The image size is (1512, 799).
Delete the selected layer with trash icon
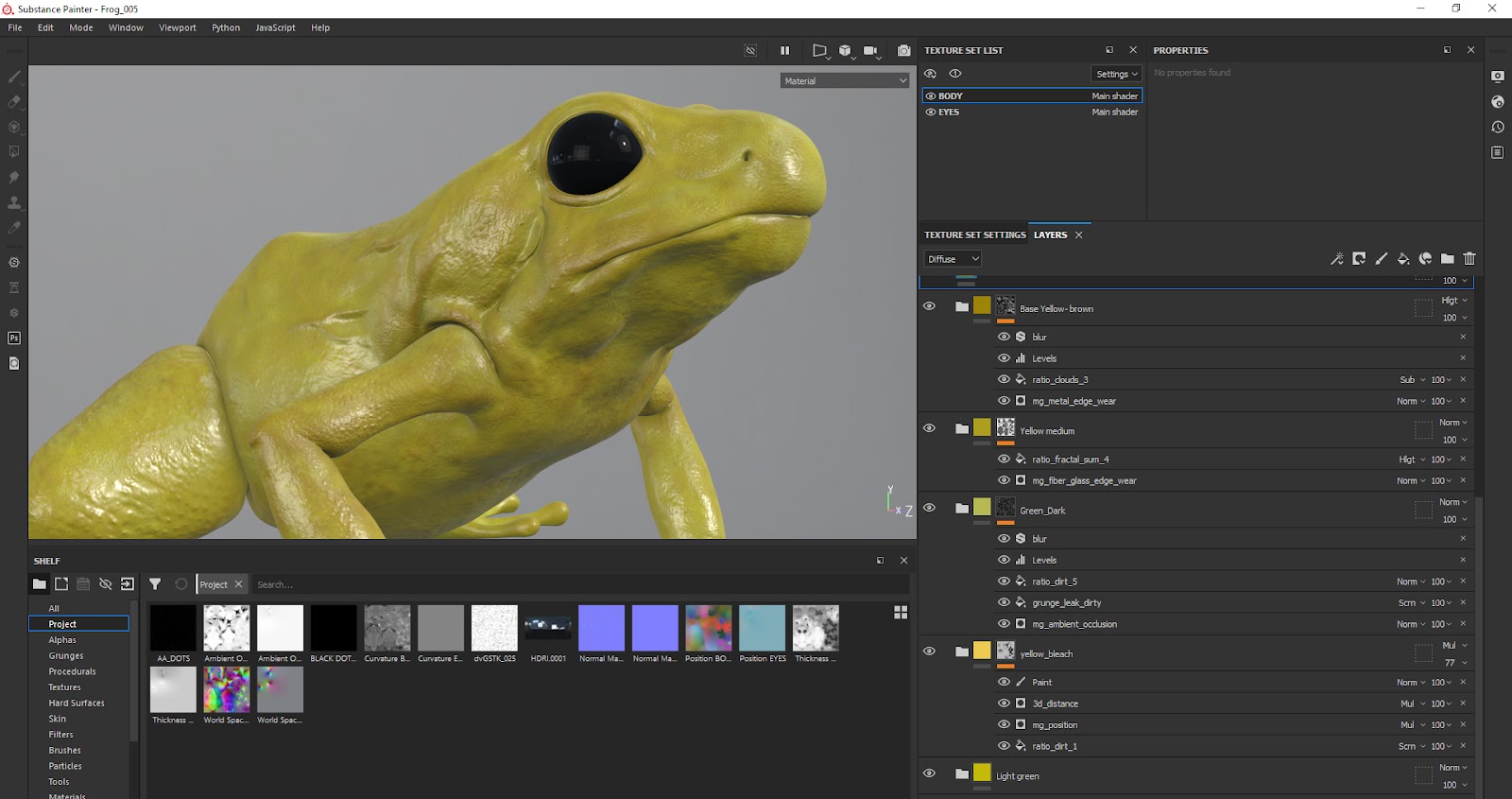coord(1469,259)
